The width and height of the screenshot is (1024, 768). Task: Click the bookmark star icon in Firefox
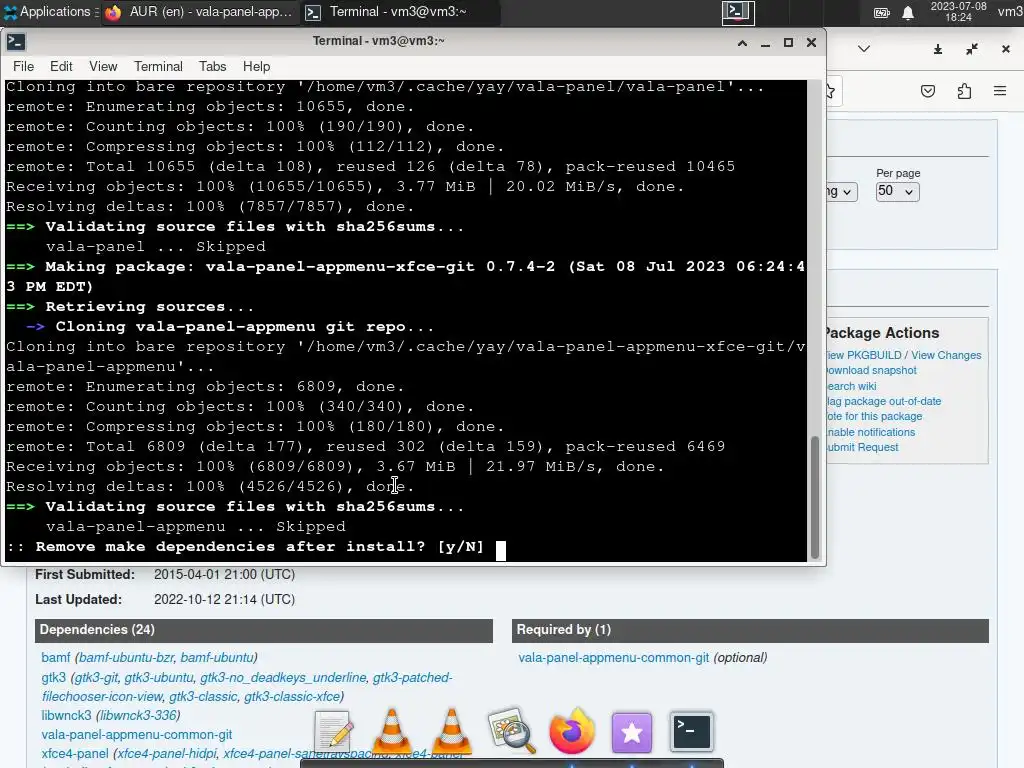click(831, 91)
